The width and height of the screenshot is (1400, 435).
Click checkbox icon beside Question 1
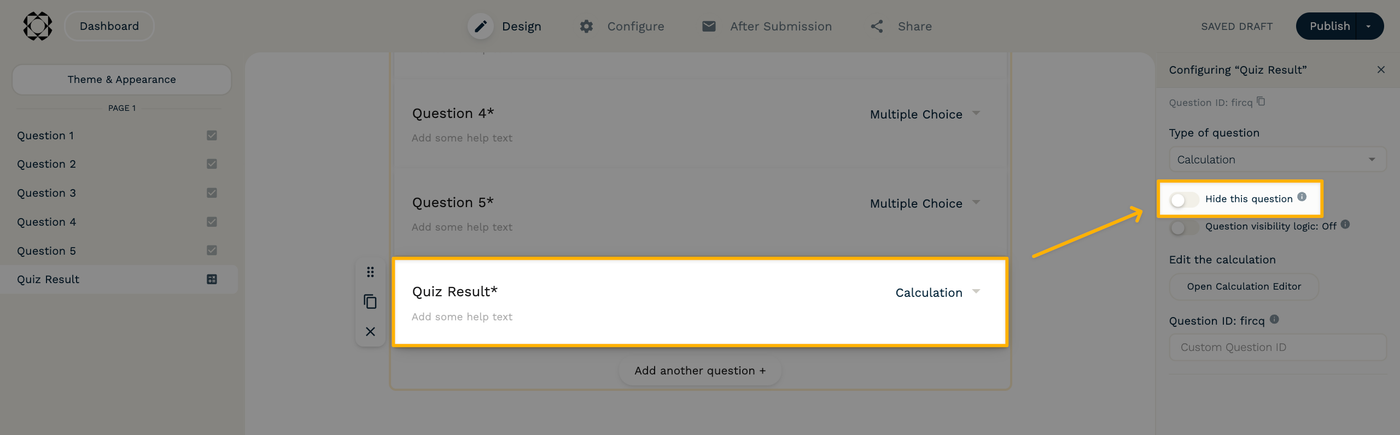[x=212, y=135]
